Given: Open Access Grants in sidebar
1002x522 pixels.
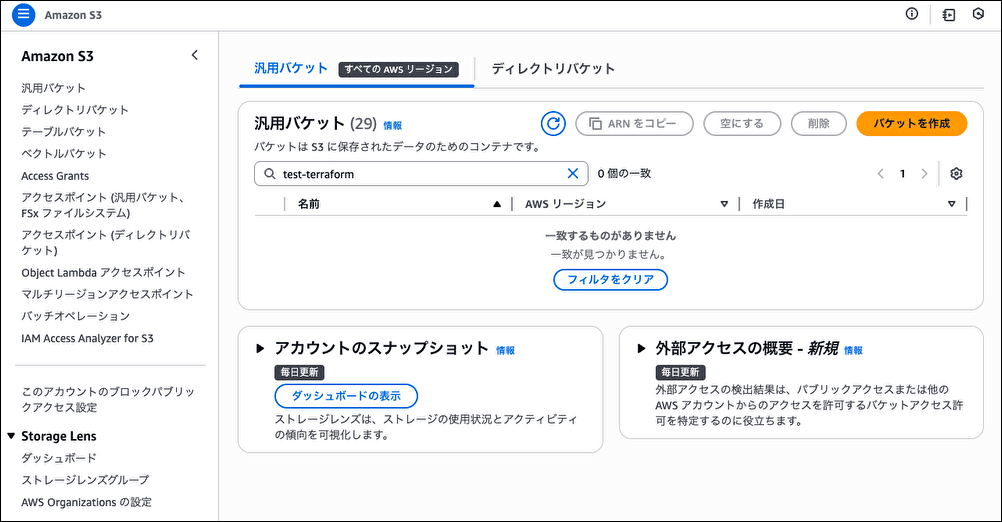Looking at the screenshot, I should [55, 176].
